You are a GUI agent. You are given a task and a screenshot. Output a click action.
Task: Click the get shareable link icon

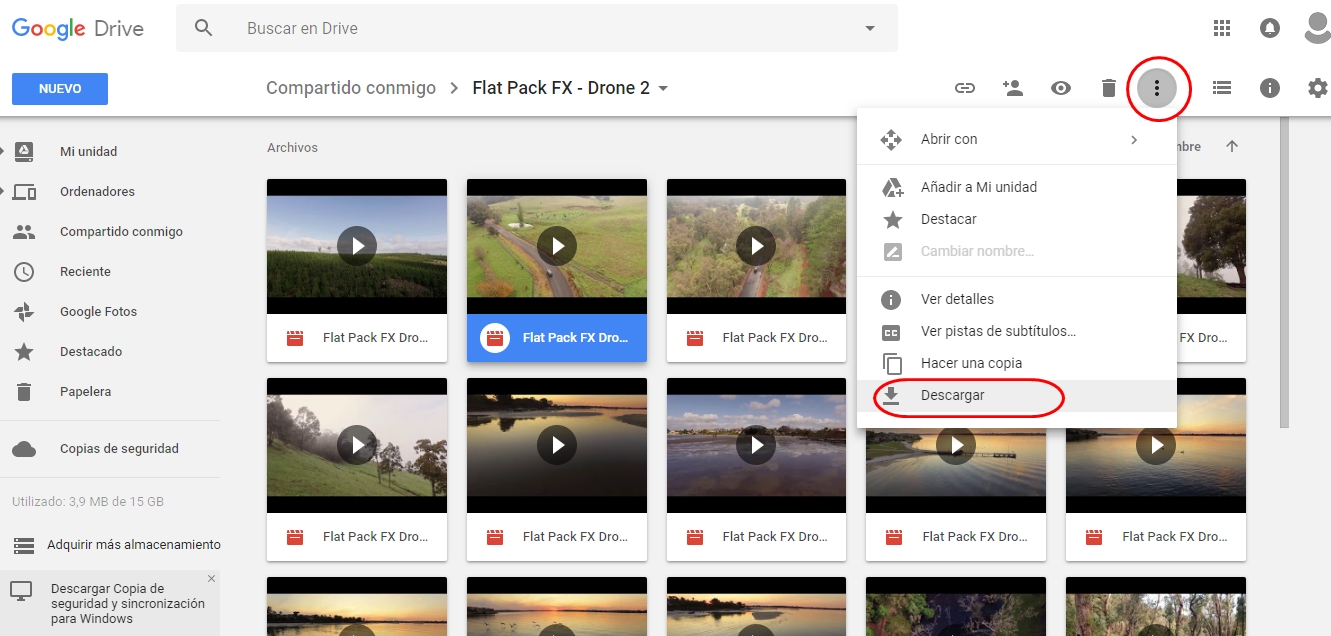pos(965,88)
